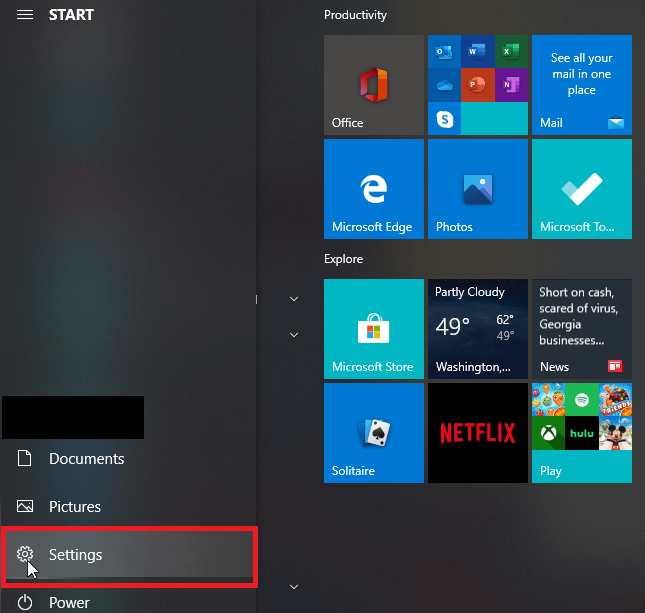Launch Microsoft Edge tile

click(374, 189)
